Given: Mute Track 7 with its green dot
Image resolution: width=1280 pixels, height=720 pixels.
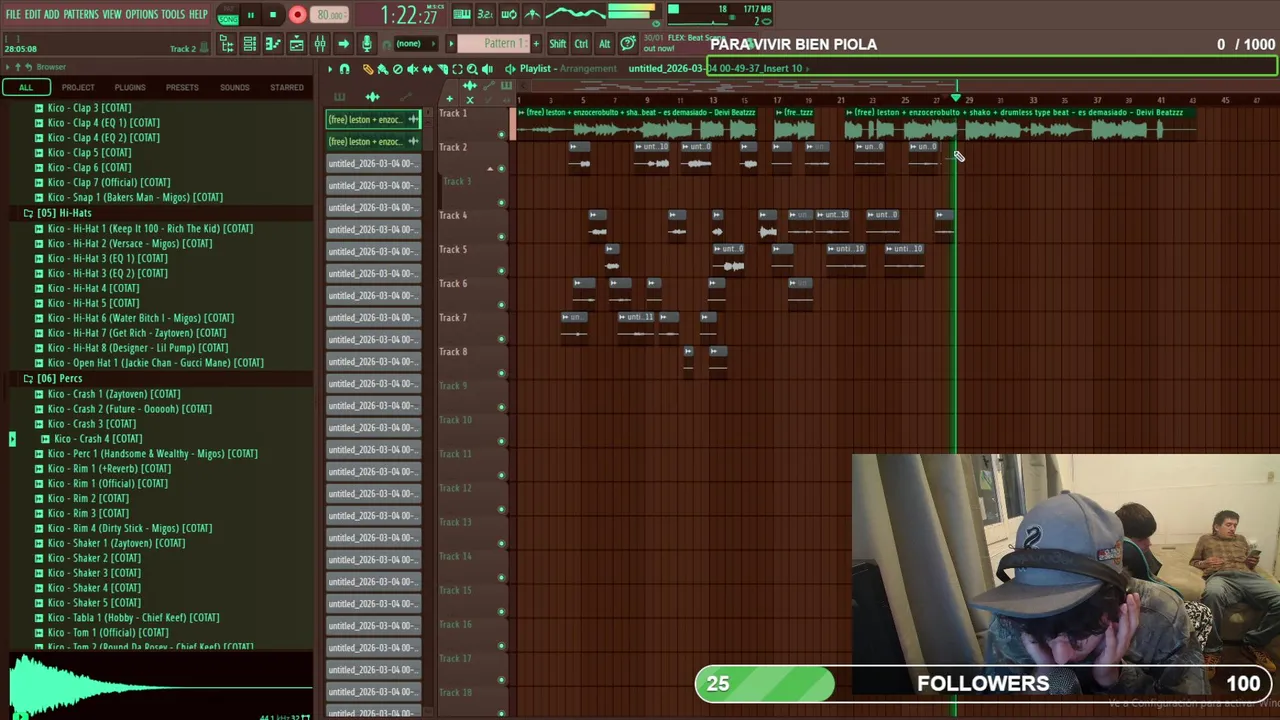Looking at the screenshot, I should click(x=501, y=339).
